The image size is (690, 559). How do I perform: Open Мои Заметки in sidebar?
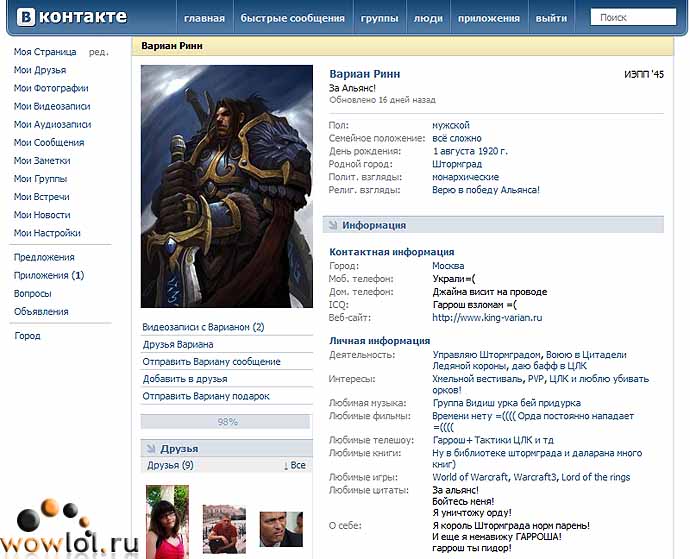coord(42,160)
